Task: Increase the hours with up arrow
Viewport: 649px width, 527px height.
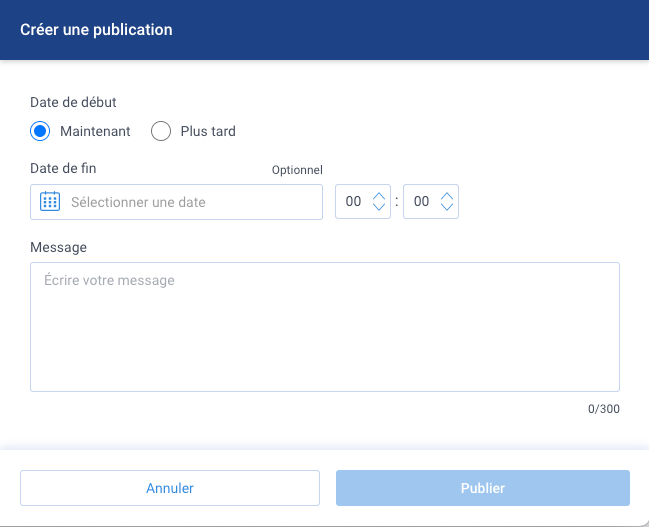Action: [x=379, y=197]
